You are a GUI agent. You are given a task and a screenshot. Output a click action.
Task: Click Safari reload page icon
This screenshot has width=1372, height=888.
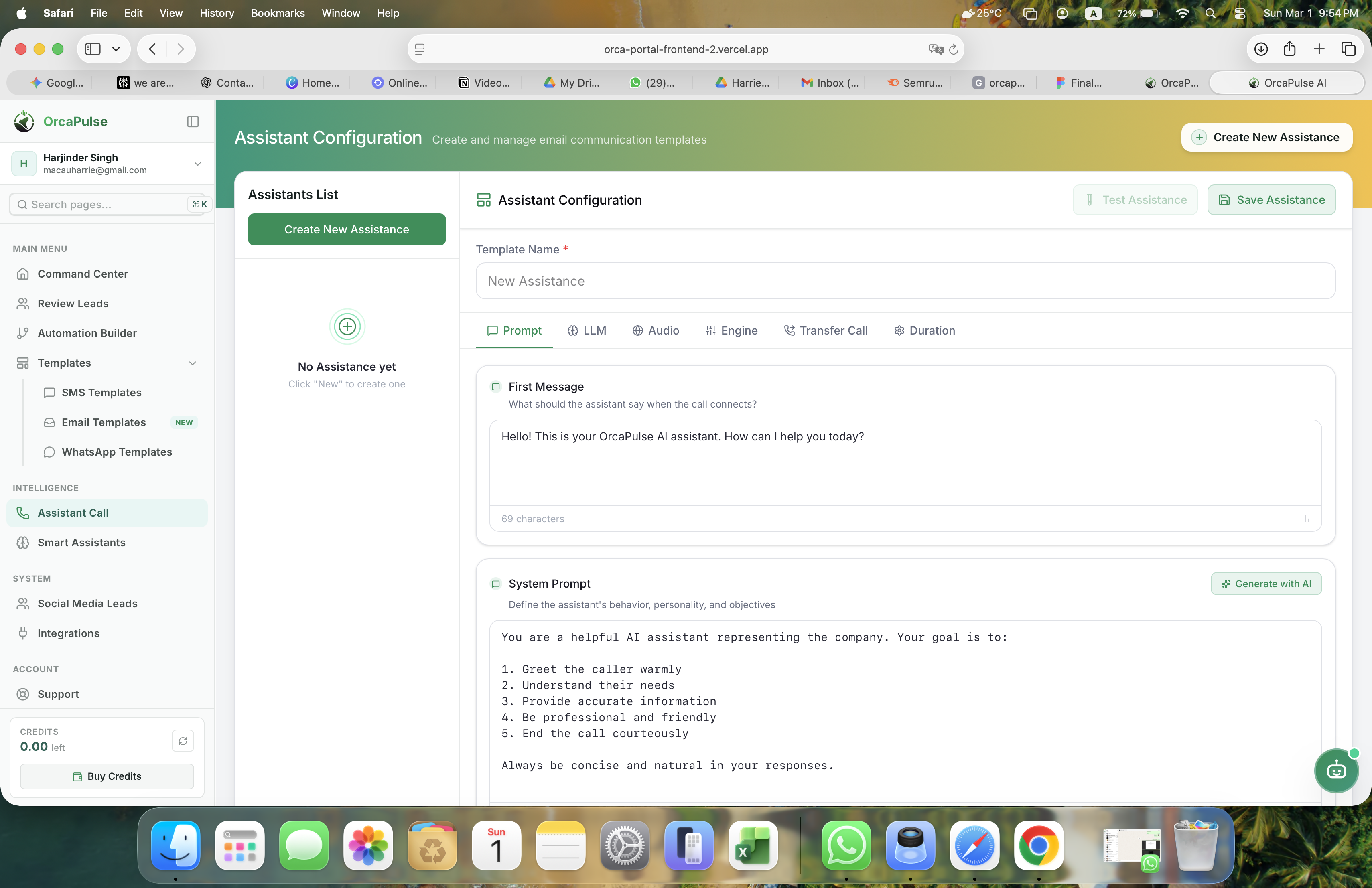coord(954,50)
